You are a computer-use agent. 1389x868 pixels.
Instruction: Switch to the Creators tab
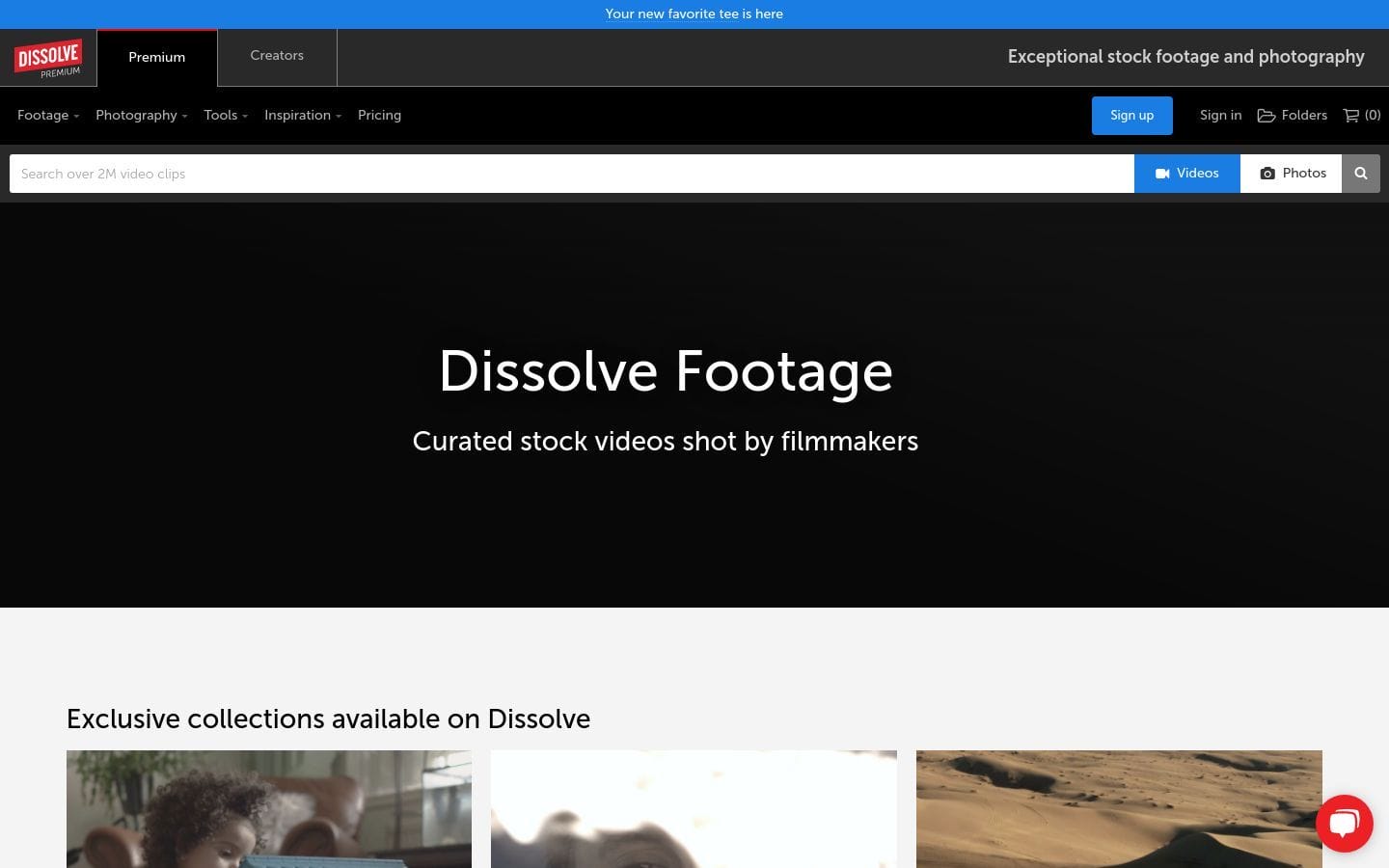pos(277,56)
